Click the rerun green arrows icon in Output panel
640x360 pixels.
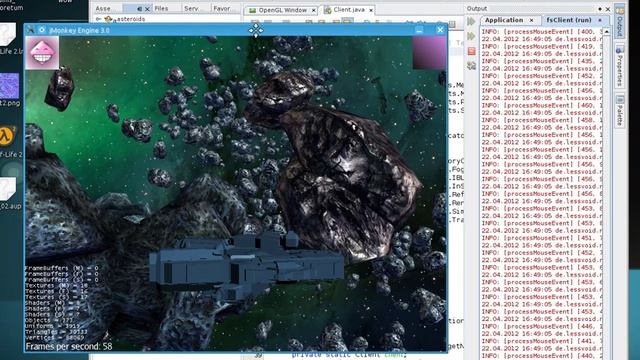(x=471, y=21)
